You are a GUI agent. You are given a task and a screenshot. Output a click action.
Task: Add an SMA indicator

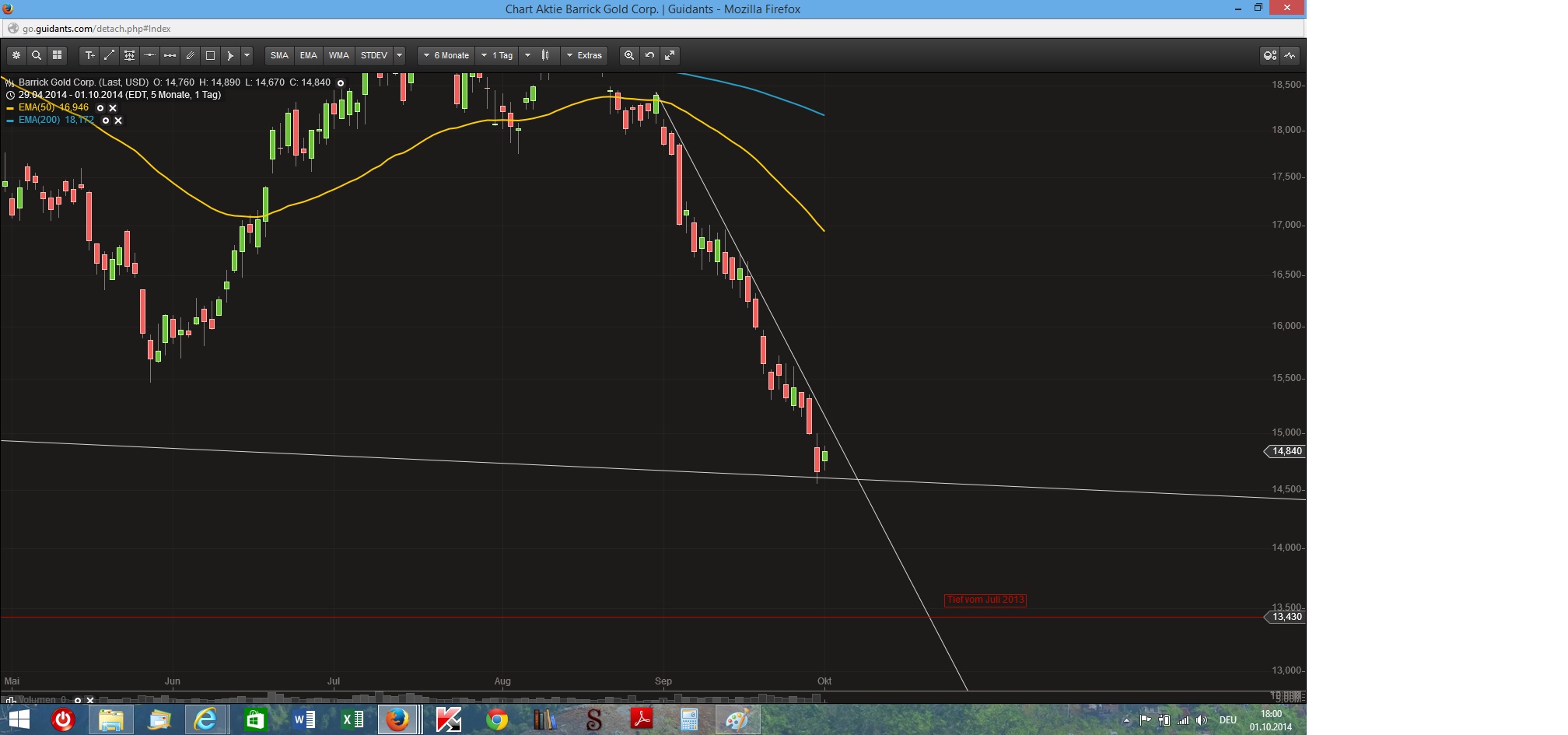[x=280, y=55]
